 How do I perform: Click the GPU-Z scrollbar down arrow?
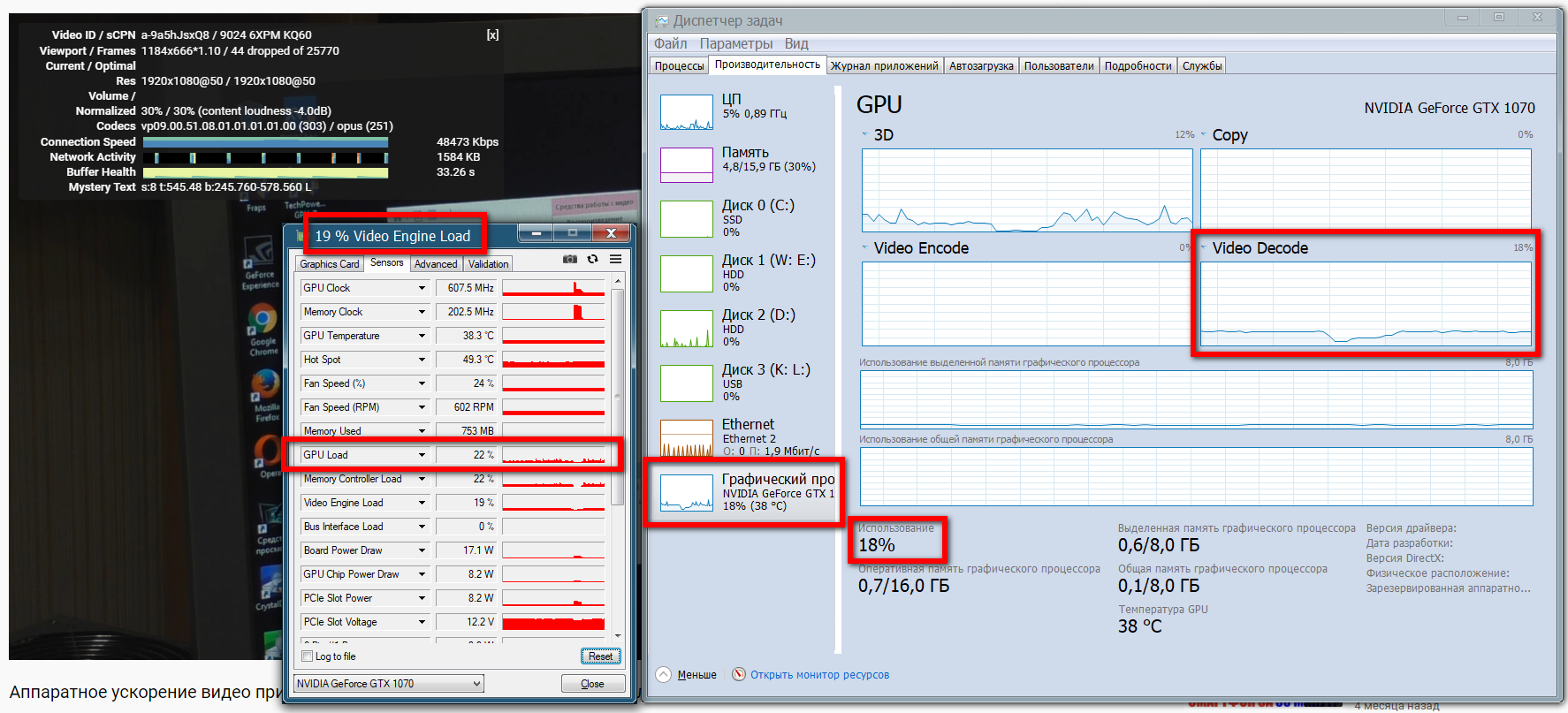point(618,635)
